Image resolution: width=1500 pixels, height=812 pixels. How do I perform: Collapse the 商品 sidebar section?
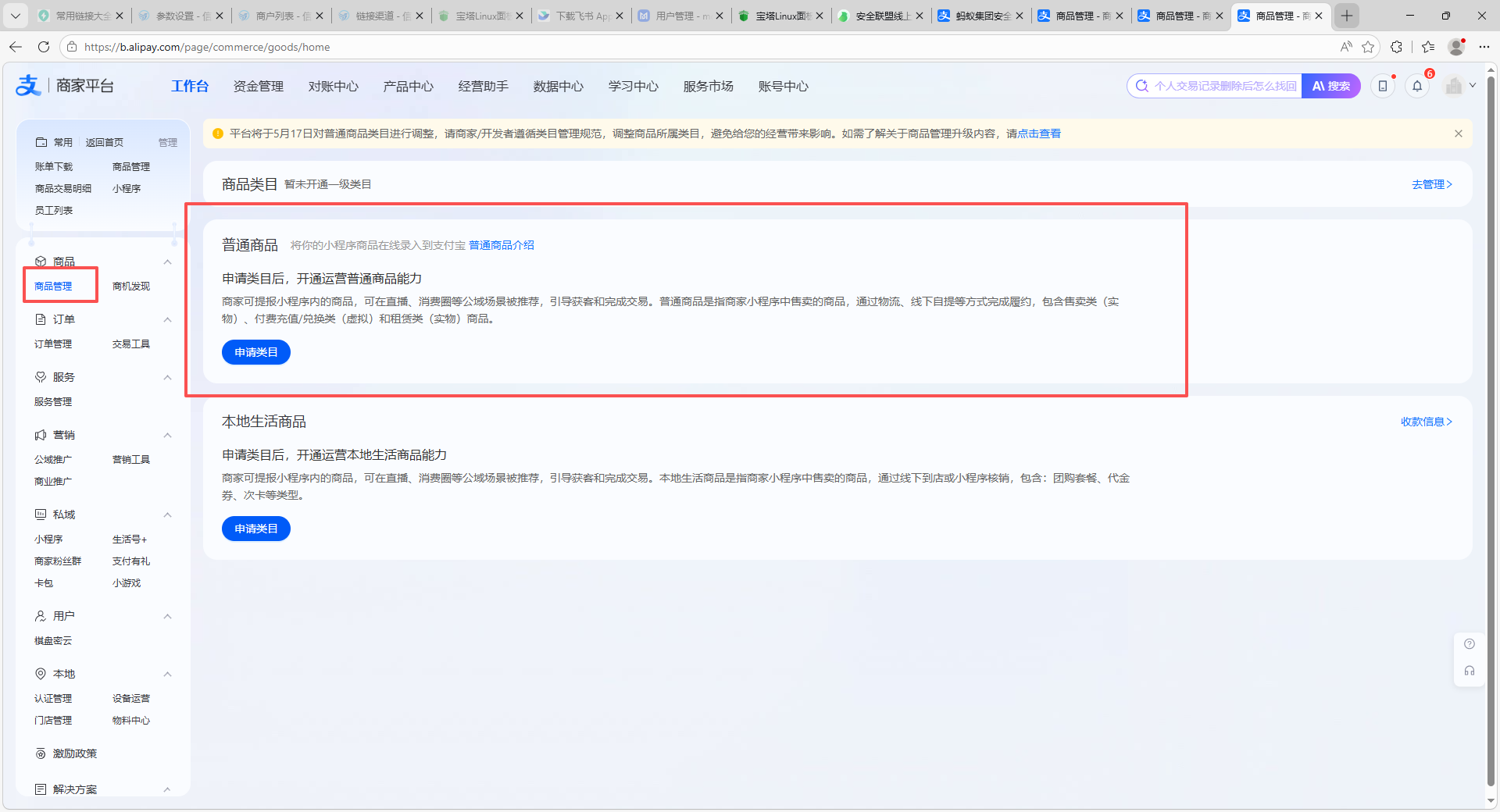167,262
